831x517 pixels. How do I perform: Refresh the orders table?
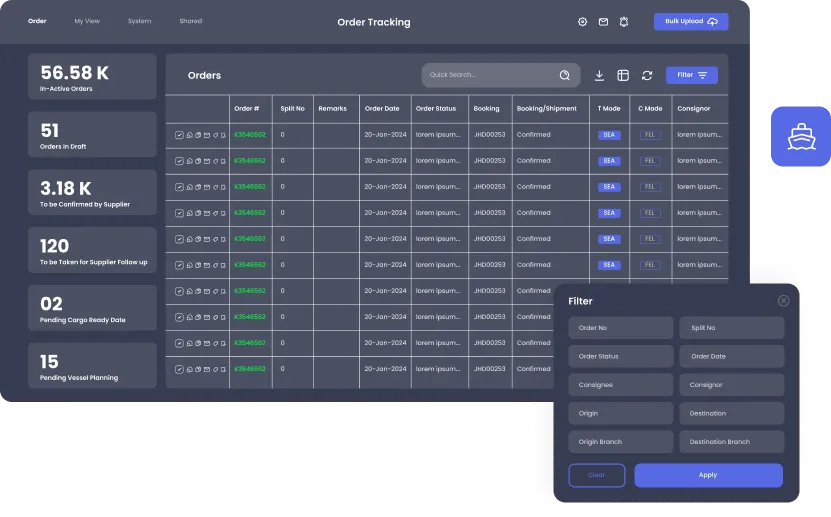pos(647,75)
